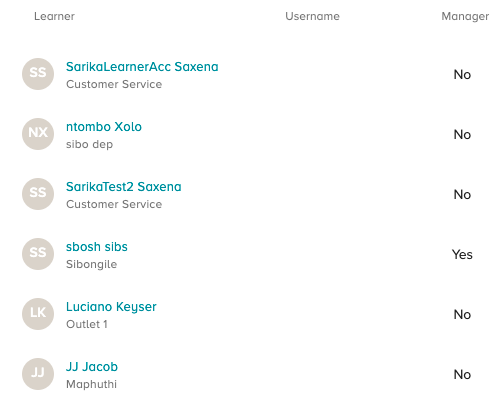Image resolution: width=497 pixels, height=399 pixels.
Task: Open Luciano Keyser's learner page
Action: [x=111, y=307]
